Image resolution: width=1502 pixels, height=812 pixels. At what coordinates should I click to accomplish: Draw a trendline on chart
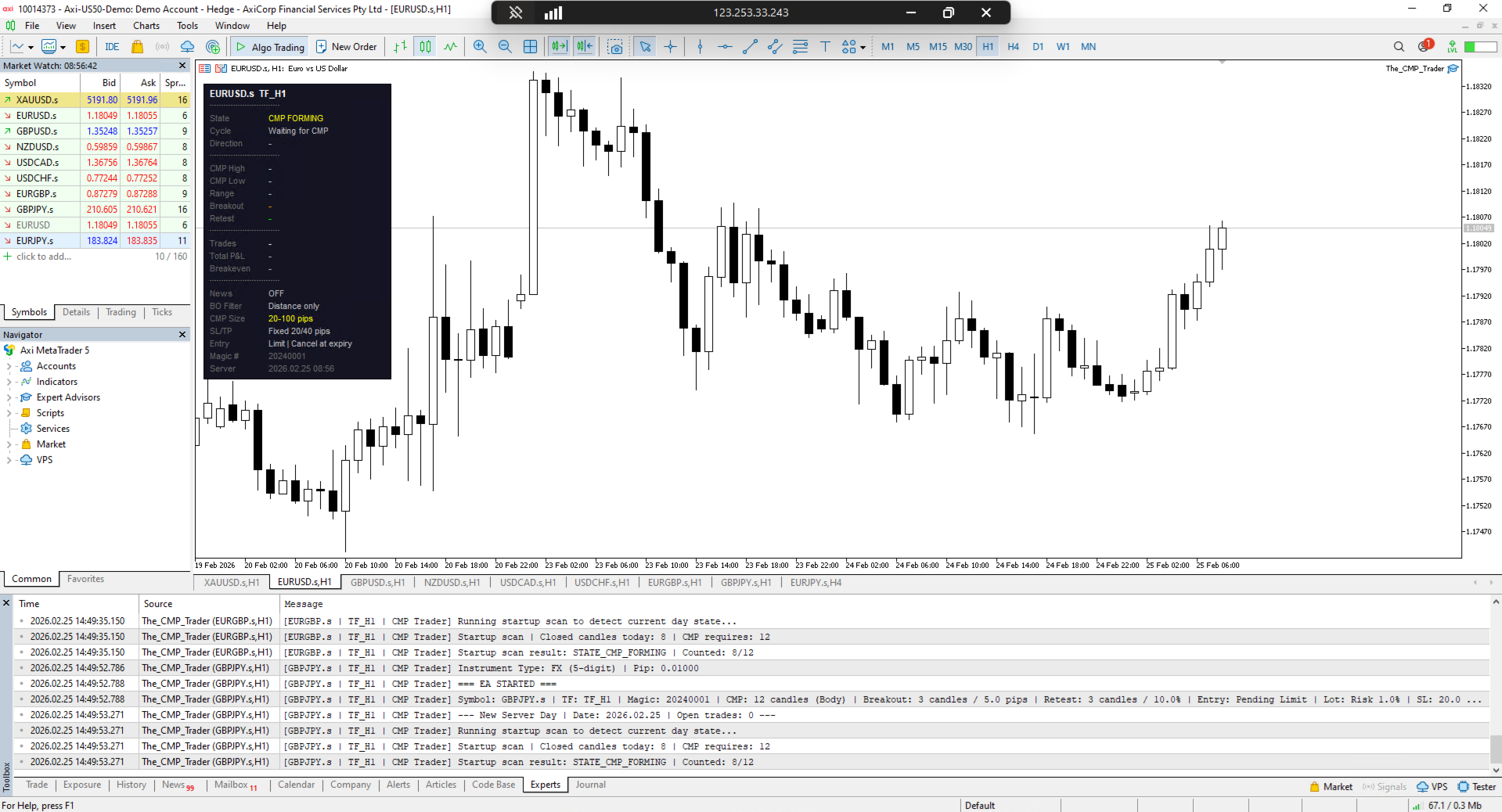click(750, 47)
